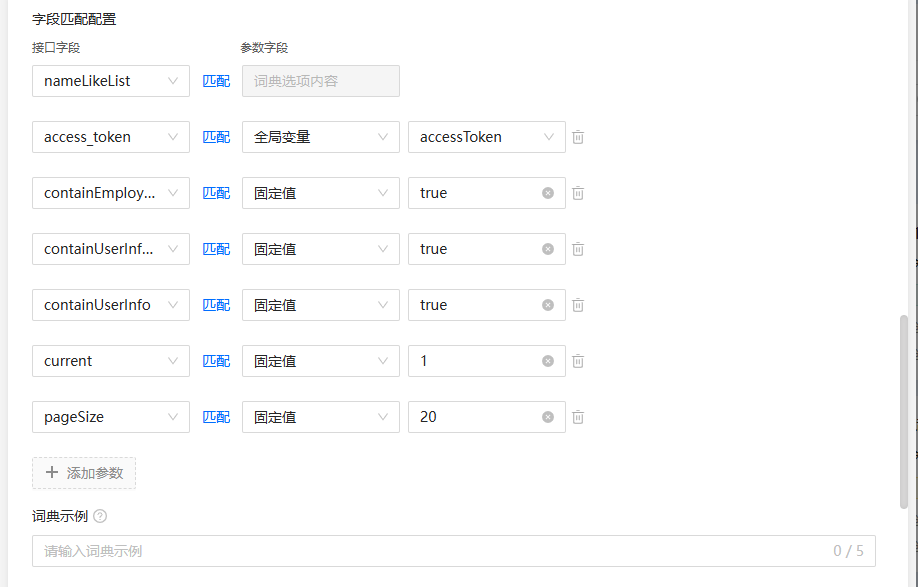Open the accessToken variable dropdown

pos(486,137)
